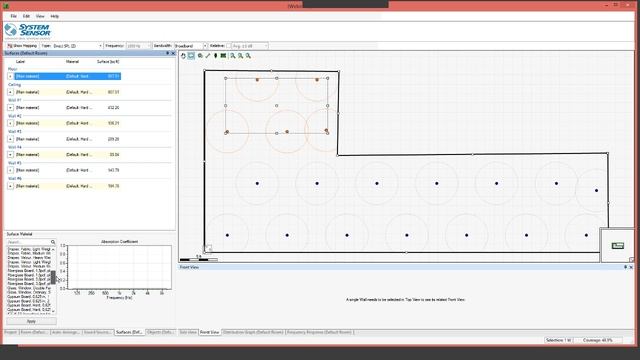Click the axis origin icon at room corner
Screen dimensions: 640x360
pos(208,248)
